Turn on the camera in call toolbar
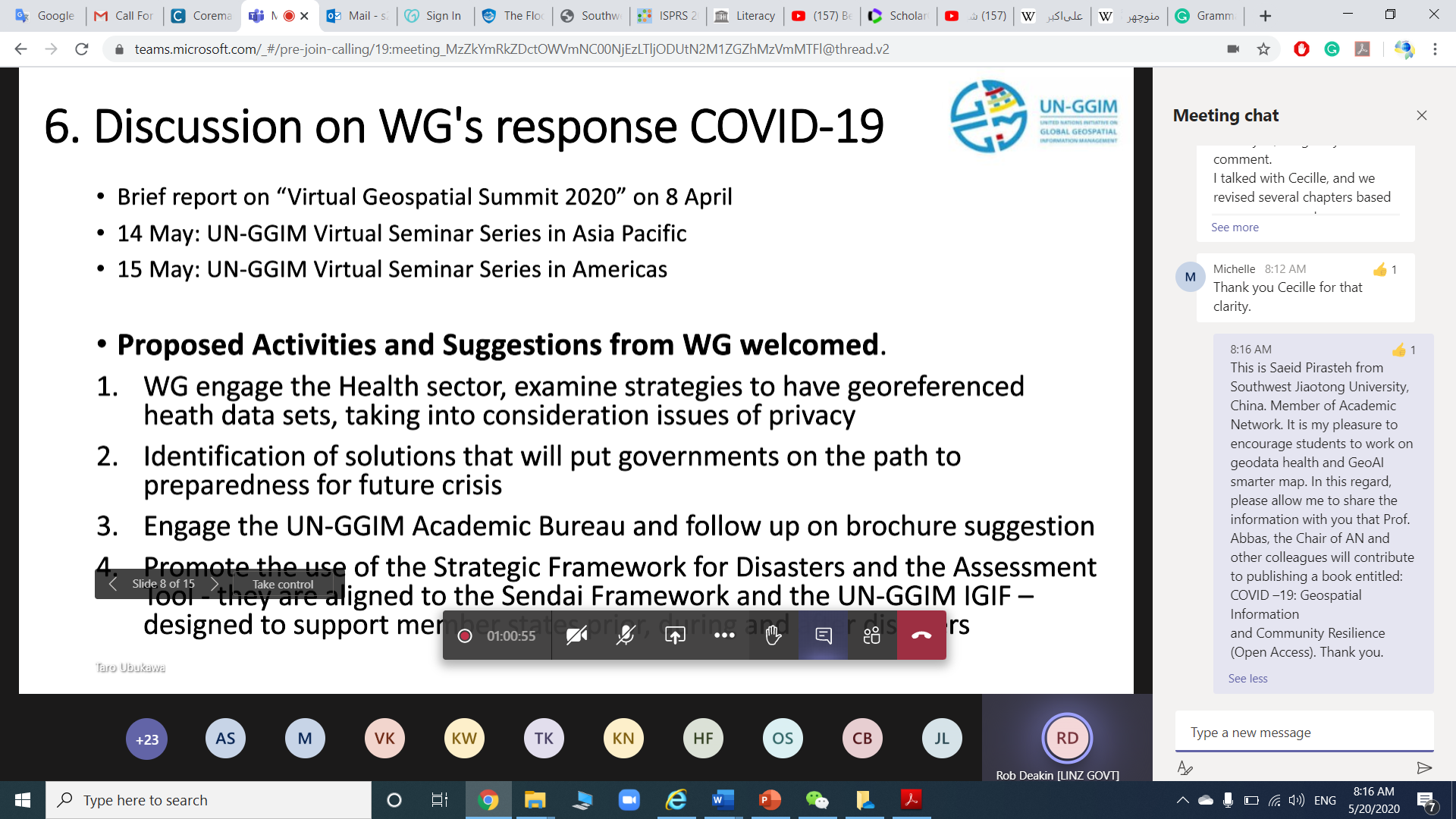 pyautogui.click(x=576, y=635)
